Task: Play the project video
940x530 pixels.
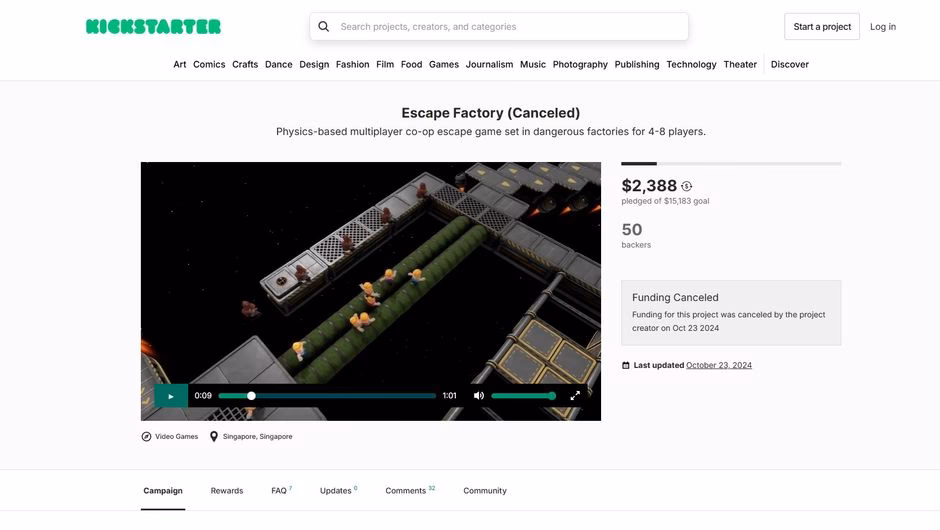Action: [x=171, y=396]
